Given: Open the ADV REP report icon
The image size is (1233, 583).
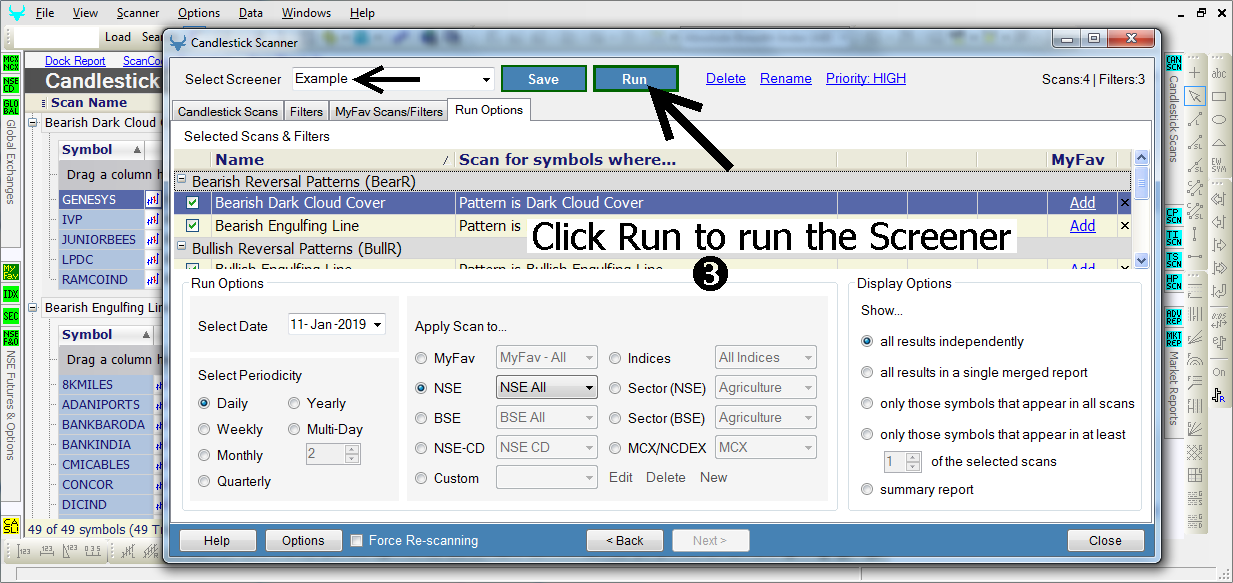Looking at the screenshot, I should coord(1174,316).
